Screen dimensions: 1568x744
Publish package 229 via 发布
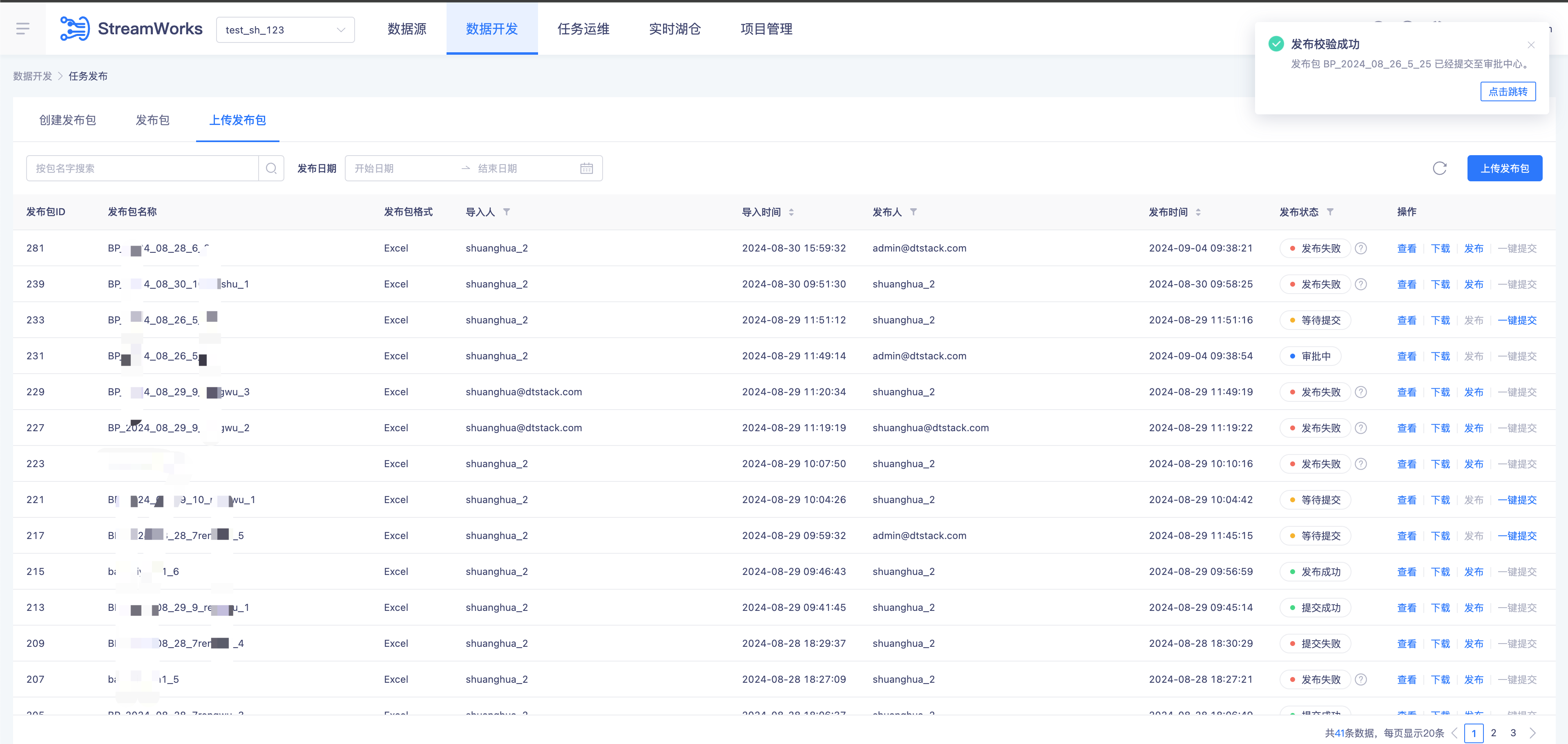pos(1474,392)
